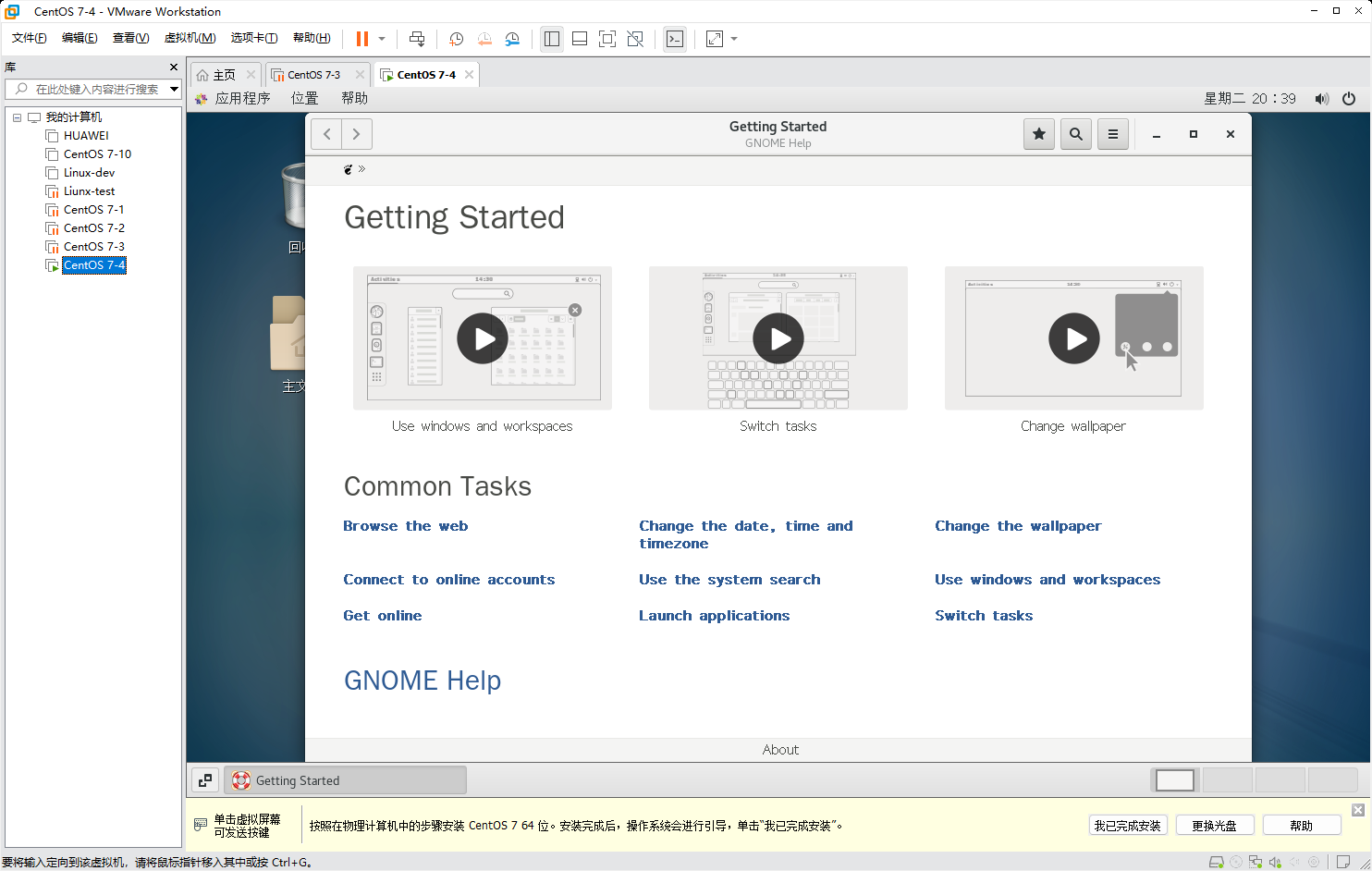Click Getting Started in GNOME taskbar
Image resolution: width=1372 pixels, height=871 pixels.
(345, 780)
